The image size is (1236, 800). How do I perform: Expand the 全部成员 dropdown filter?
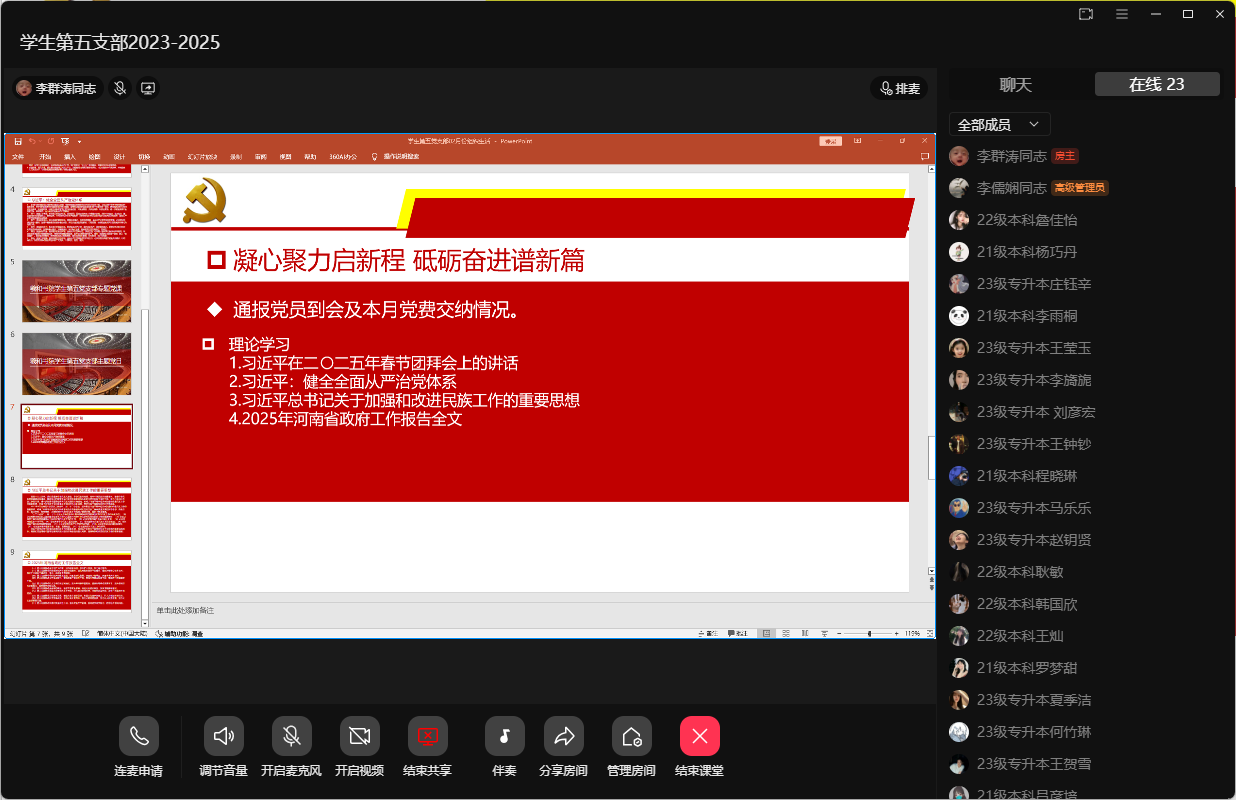pos(999,124)
